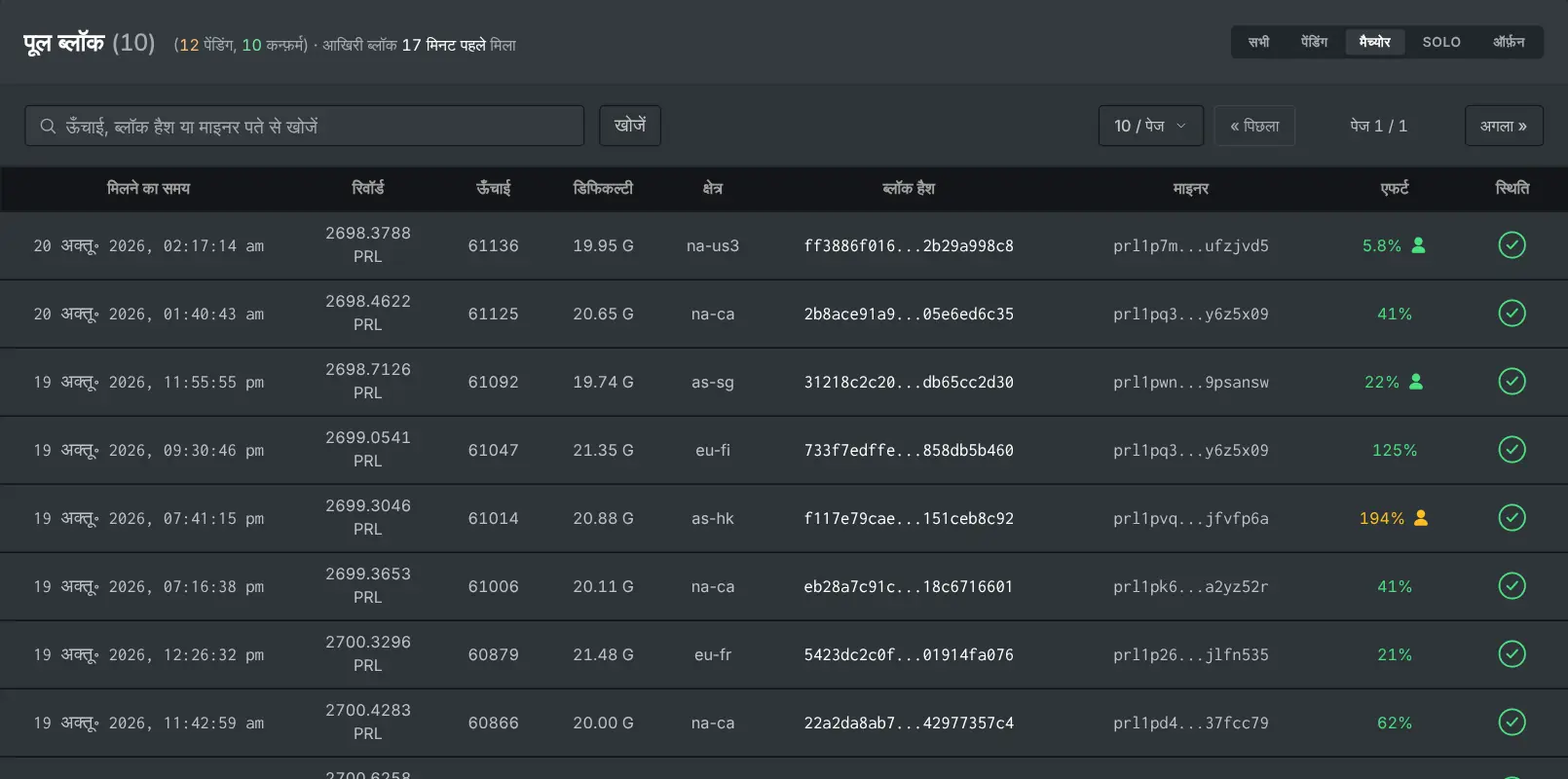Click confirmed status icon for block 61125
The image size is (1568, 779).
pos(1512,314)
